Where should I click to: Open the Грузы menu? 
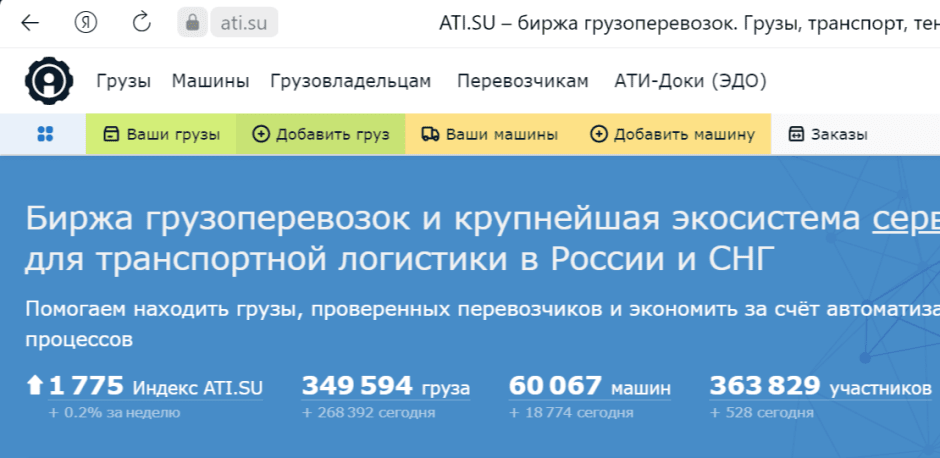pos(123,82)
